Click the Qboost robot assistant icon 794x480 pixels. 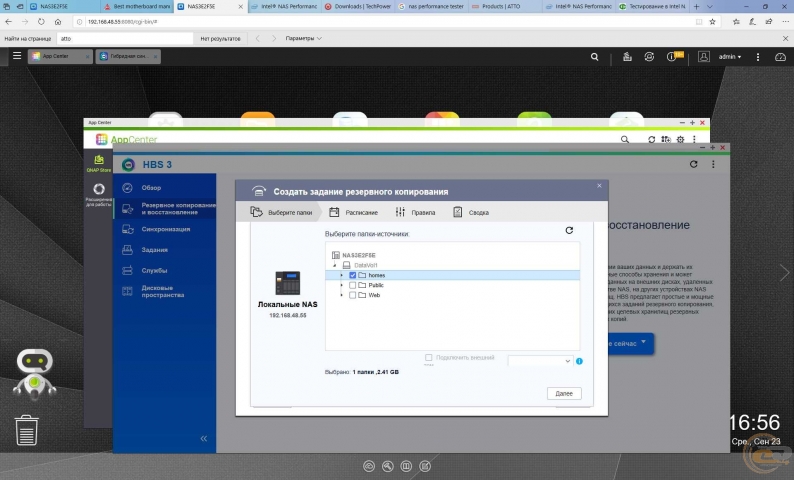(x=34, y=372)
